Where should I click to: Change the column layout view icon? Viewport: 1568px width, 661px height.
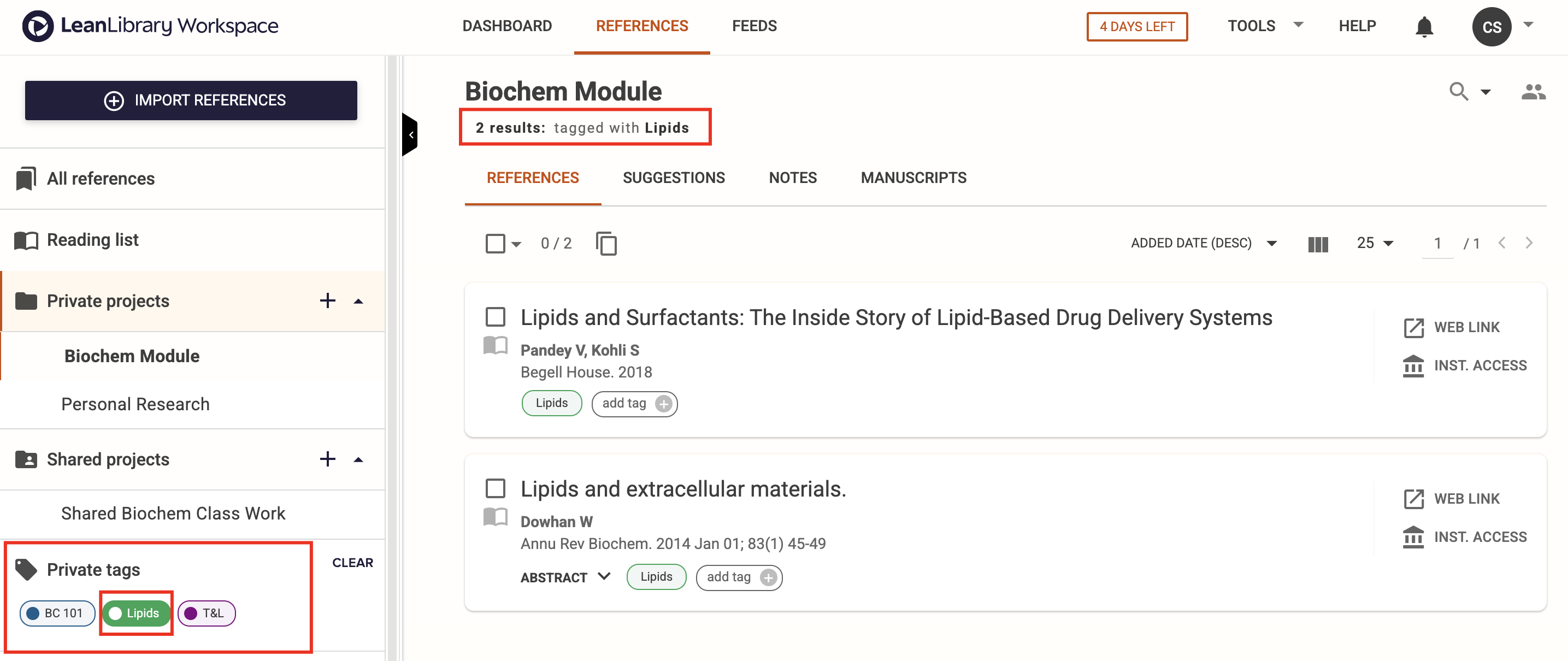[1318, 244]
